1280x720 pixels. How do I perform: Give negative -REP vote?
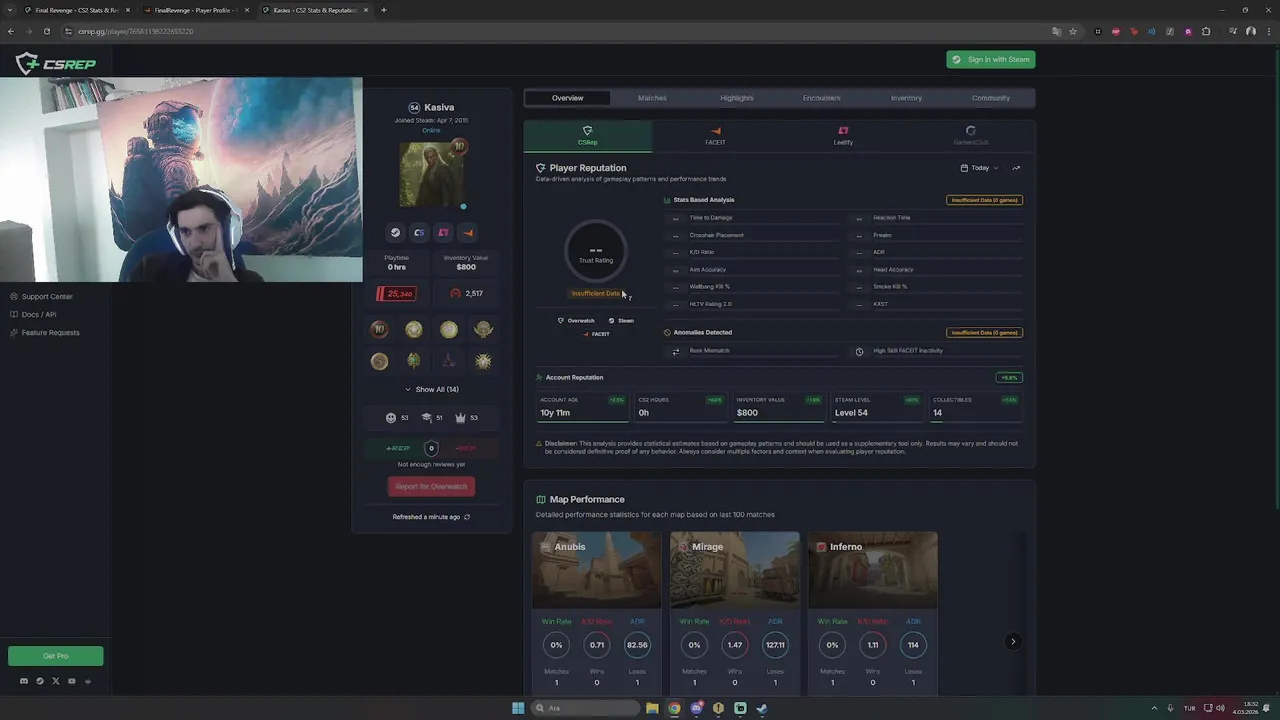pyautogui.click(x=465, y=448)
